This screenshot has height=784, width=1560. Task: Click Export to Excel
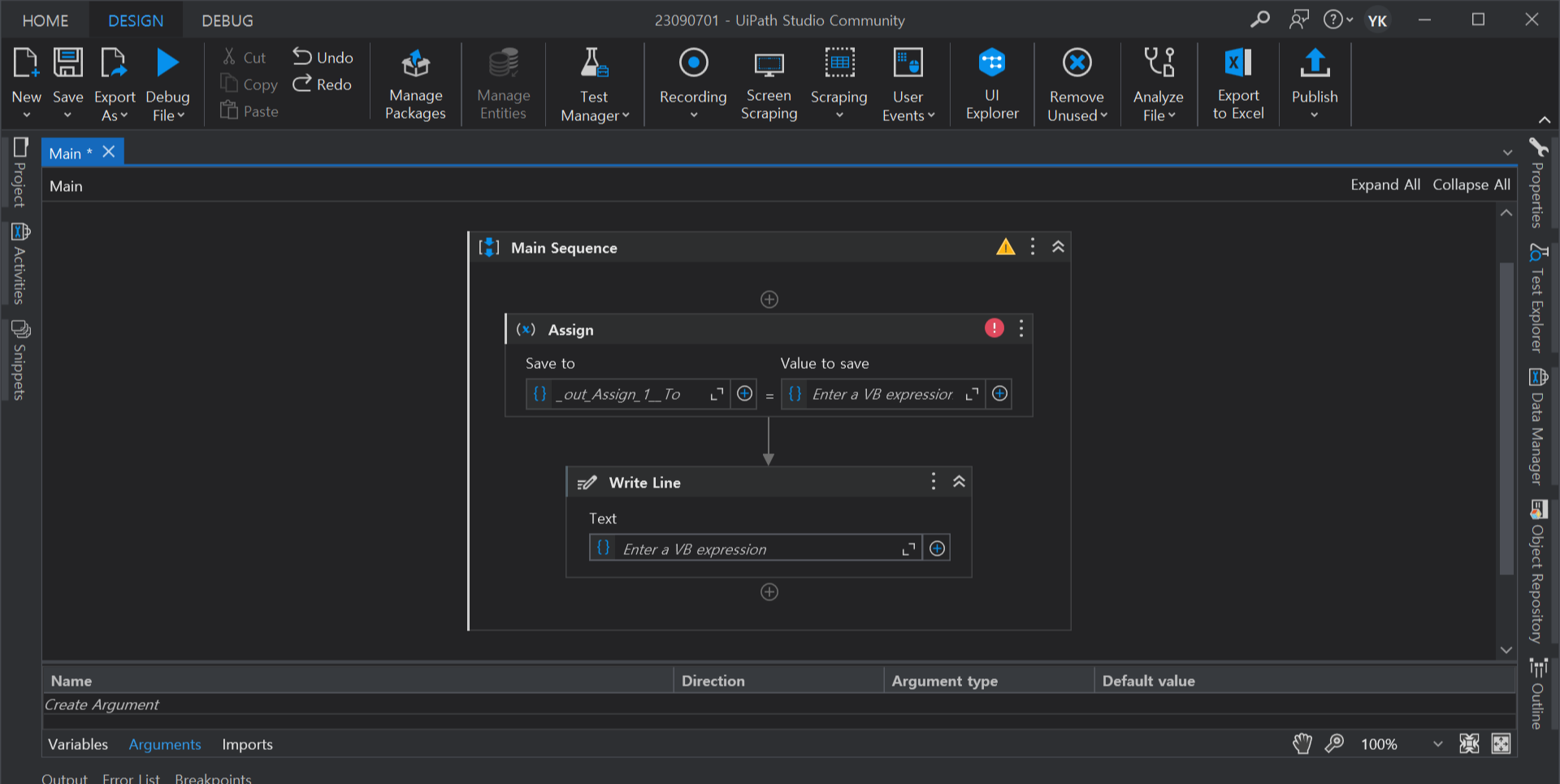click(1238, 84)
